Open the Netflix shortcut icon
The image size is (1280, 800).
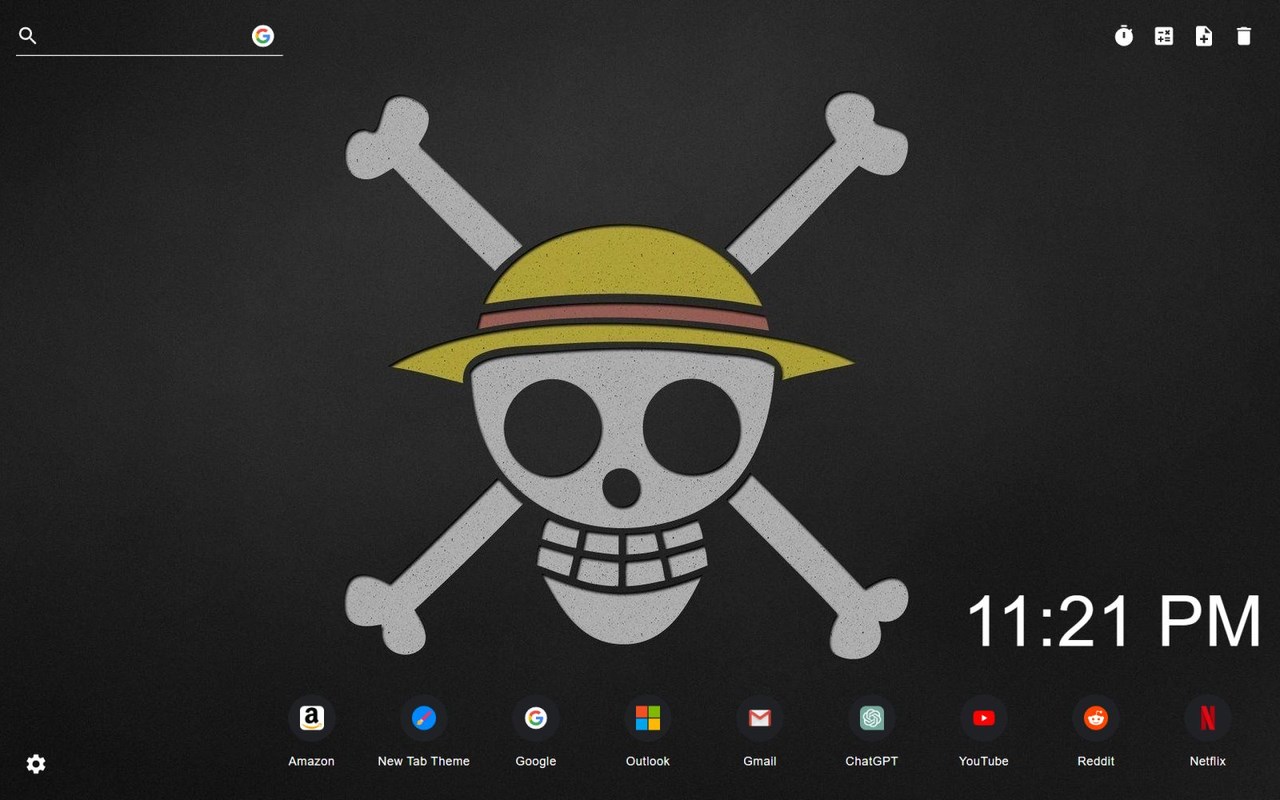pos(1208,718)
